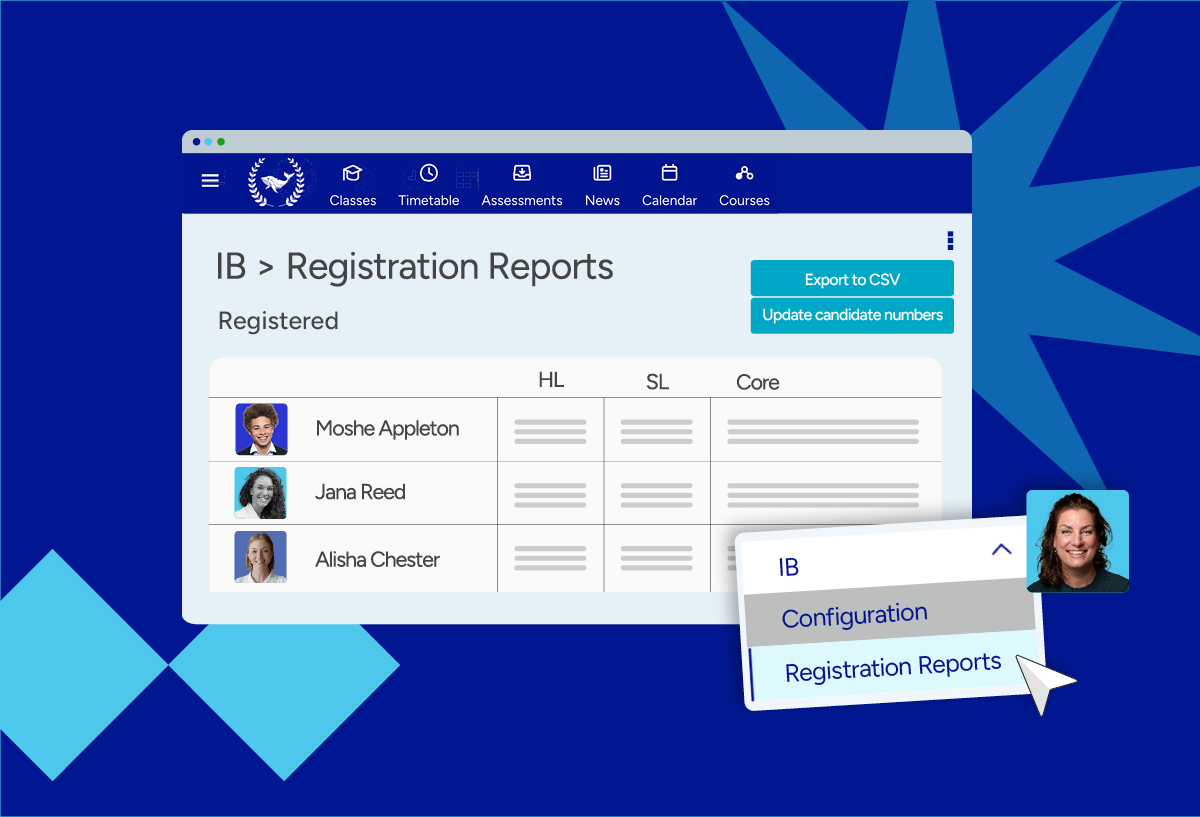Click the Calendar page icon
This screenshot has height=817, width=1200.
tap(670, 173)
